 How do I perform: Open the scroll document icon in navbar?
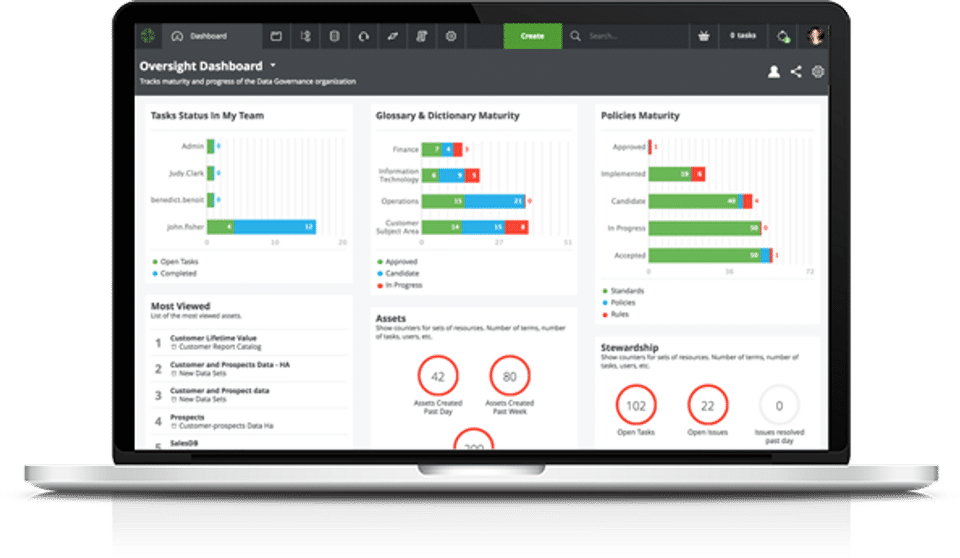[x=422, y=36]
